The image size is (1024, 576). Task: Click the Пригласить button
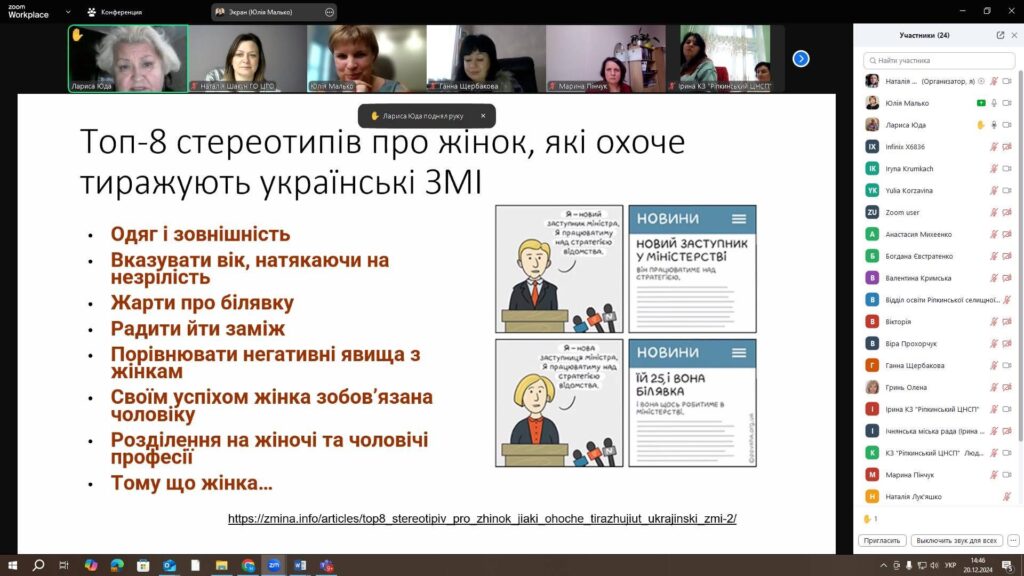tap(880, 540)
